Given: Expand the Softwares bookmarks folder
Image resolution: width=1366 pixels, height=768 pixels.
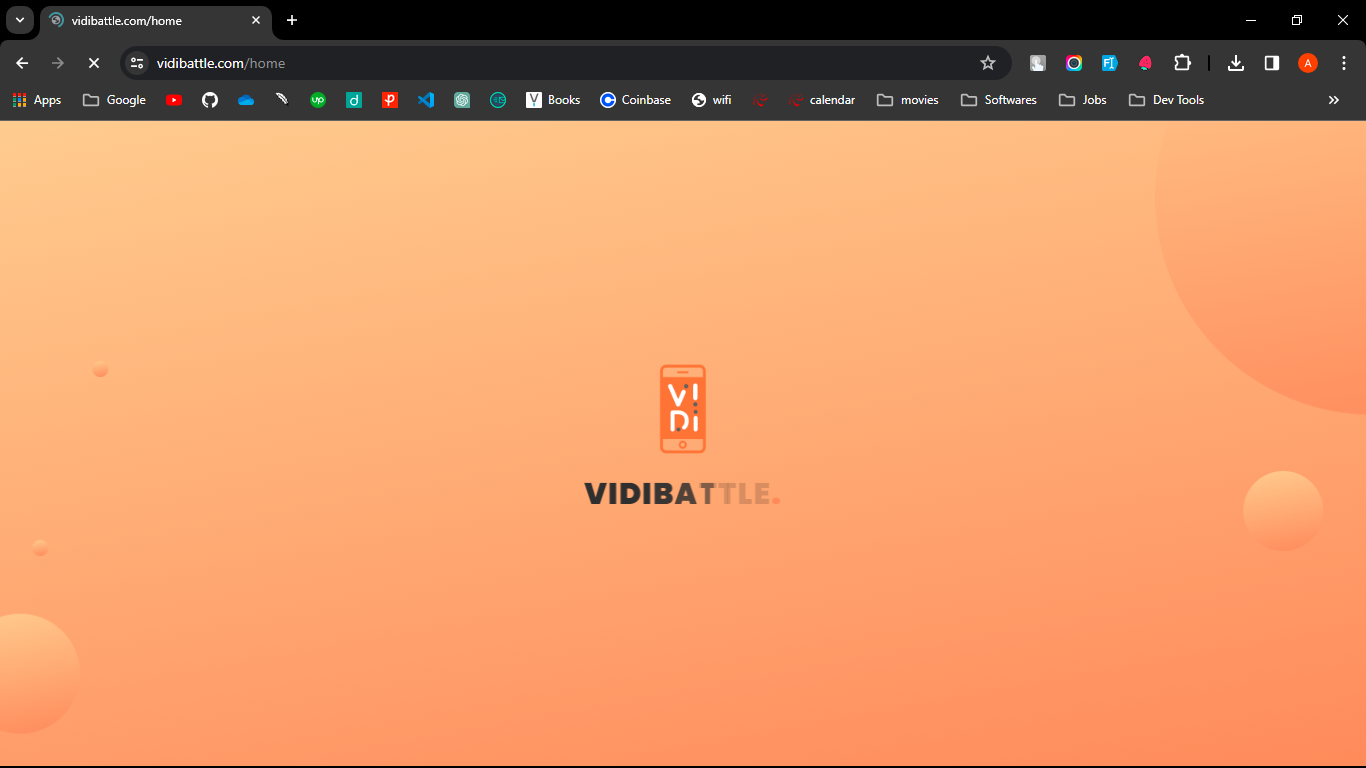Looking at the screenshot, I should tap(999, 100).
